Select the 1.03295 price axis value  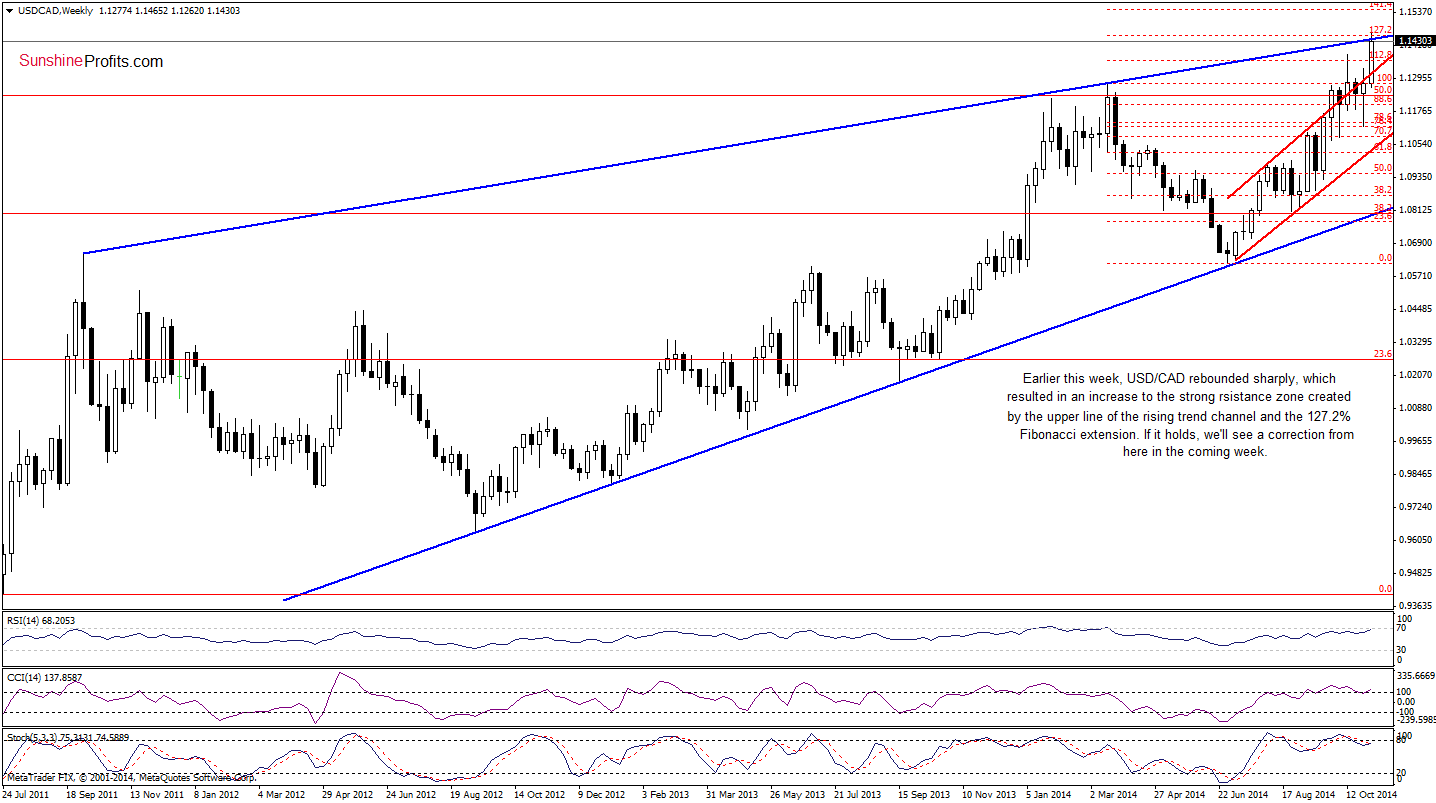[x=1414, y=342]
